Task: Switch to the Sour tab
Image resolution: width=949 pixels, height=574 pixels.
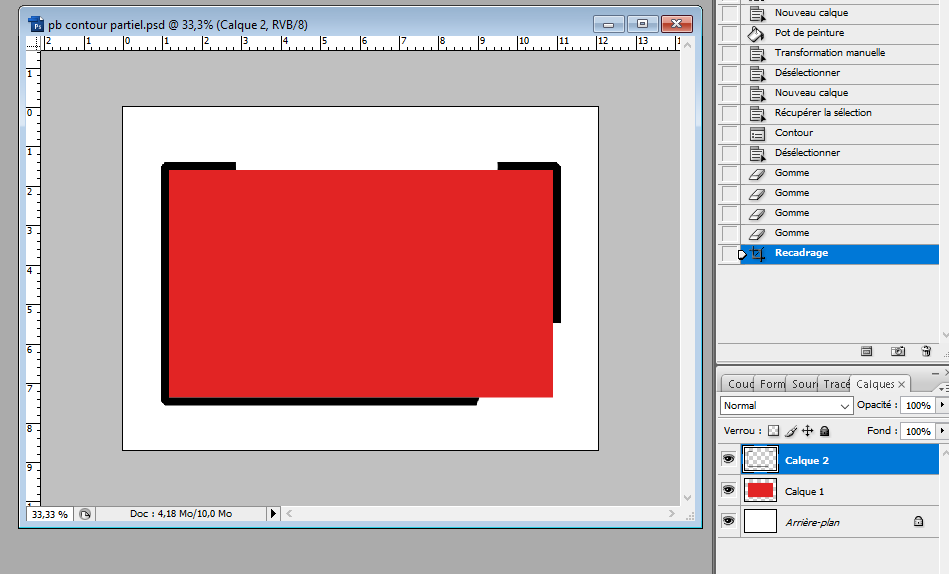Action: click(x=804, y=384)
